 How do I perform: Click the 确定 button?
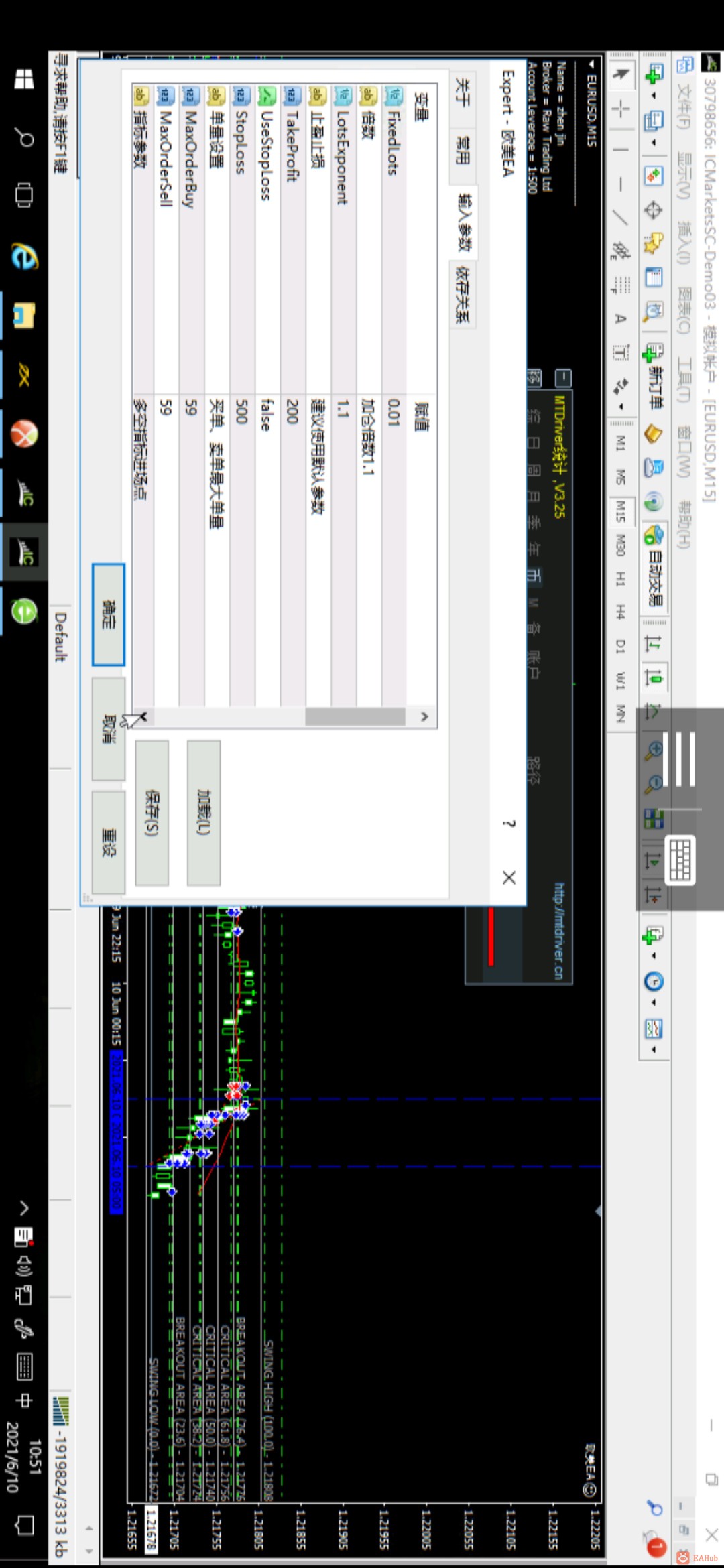pyautogui.click(x=109, y=614)
